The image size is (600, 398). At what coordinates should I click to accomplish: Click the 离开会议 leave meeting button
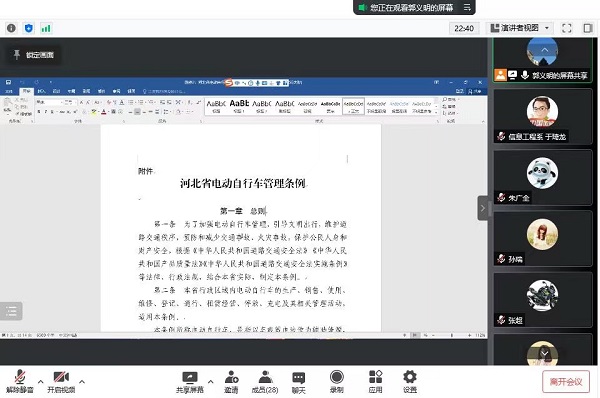[x=566, y=382]
